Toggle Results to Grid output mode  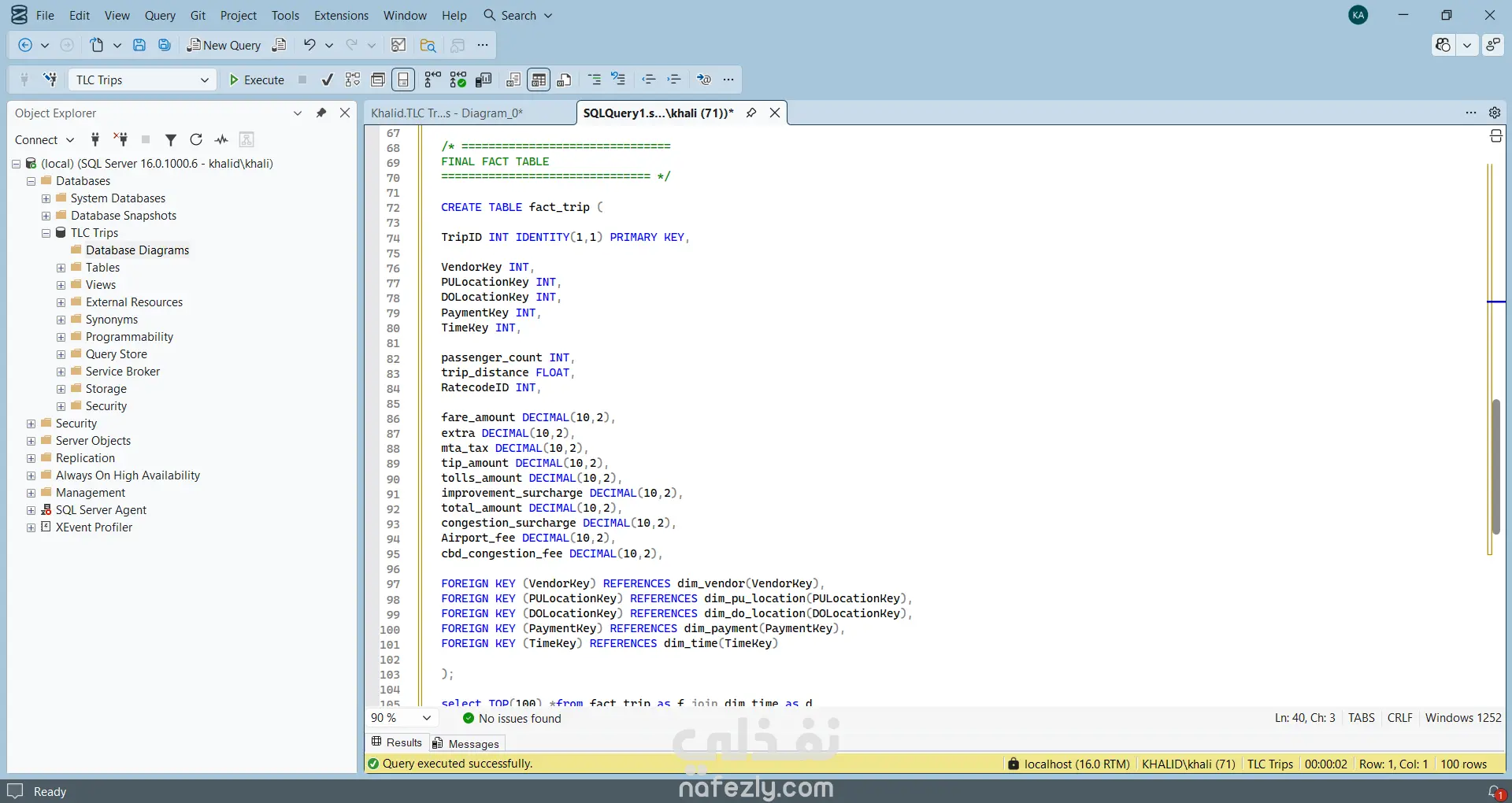coord(539,80)
